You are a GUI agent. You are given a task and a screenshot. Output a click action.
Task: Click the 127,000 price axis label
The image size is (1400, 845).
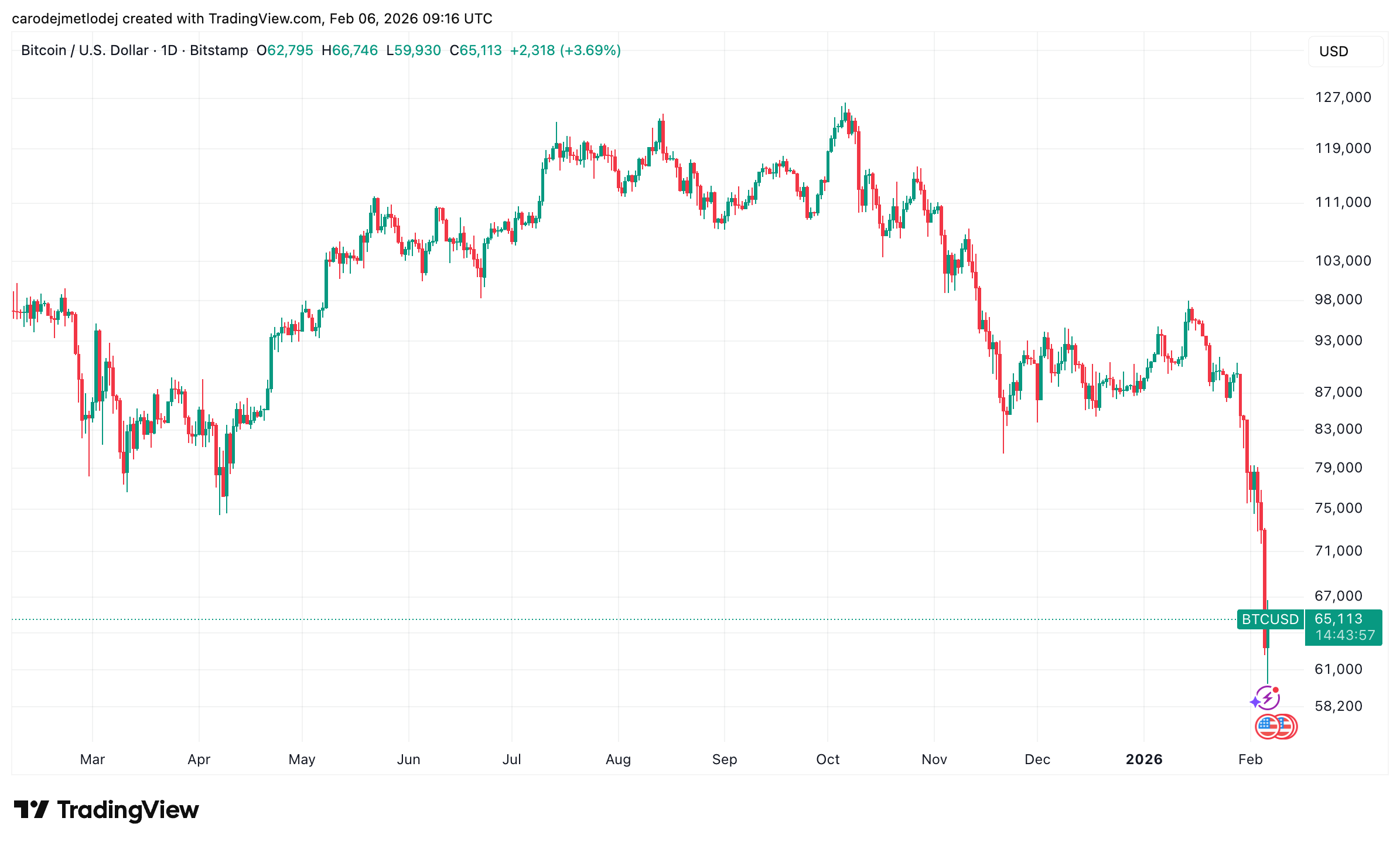tap(1343, 97)
